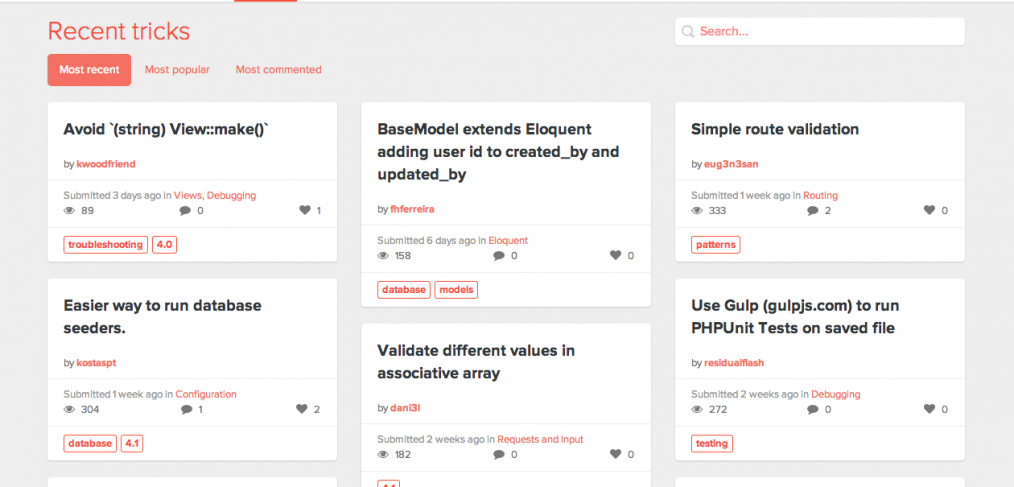The height and width of the screenshot is (487, 1014).
Task: Open the Views category link
Action: tap(188, 195)
